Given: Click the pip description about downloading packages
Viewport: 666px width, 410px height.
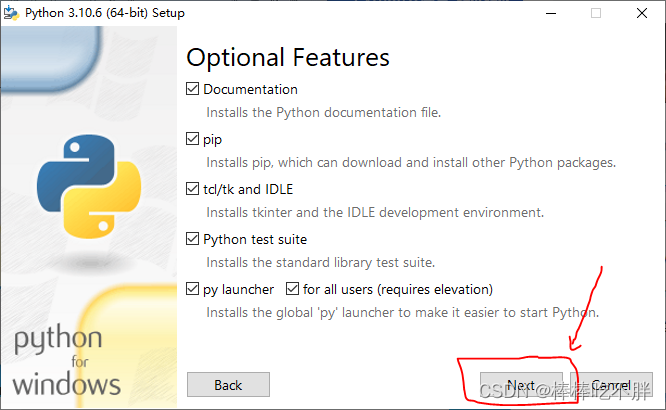Looking at the screenshot, I should click(x=411, y=163).
